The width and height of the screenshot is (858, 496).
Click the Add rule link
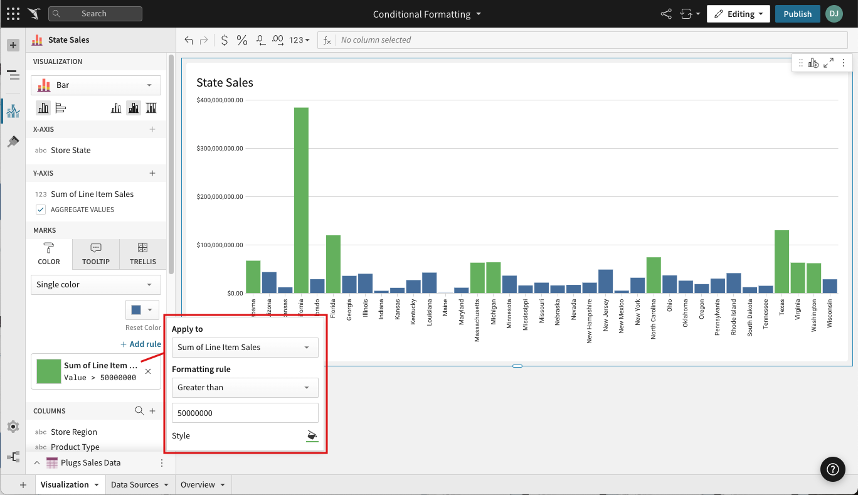(141, 344)
